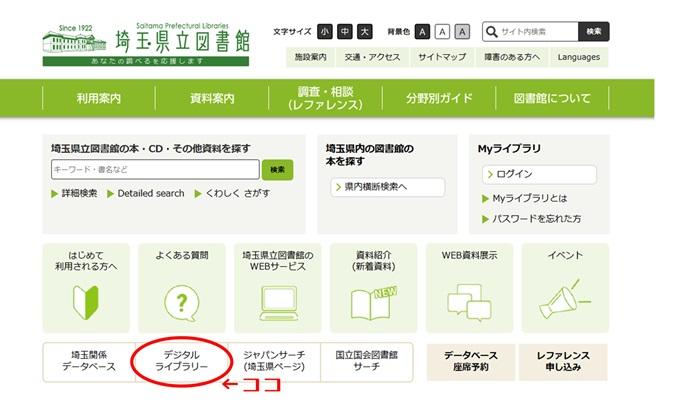Set text size to small (小)
The image size is (685, 412).
[x=326, y=32]
